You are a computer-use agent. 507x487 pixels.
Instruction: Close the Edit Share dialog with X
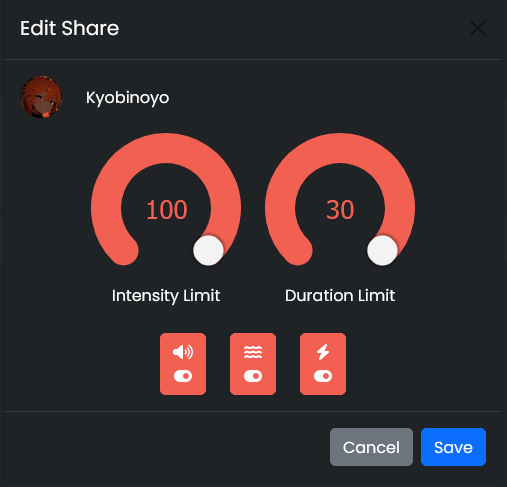tap(478, 28)
